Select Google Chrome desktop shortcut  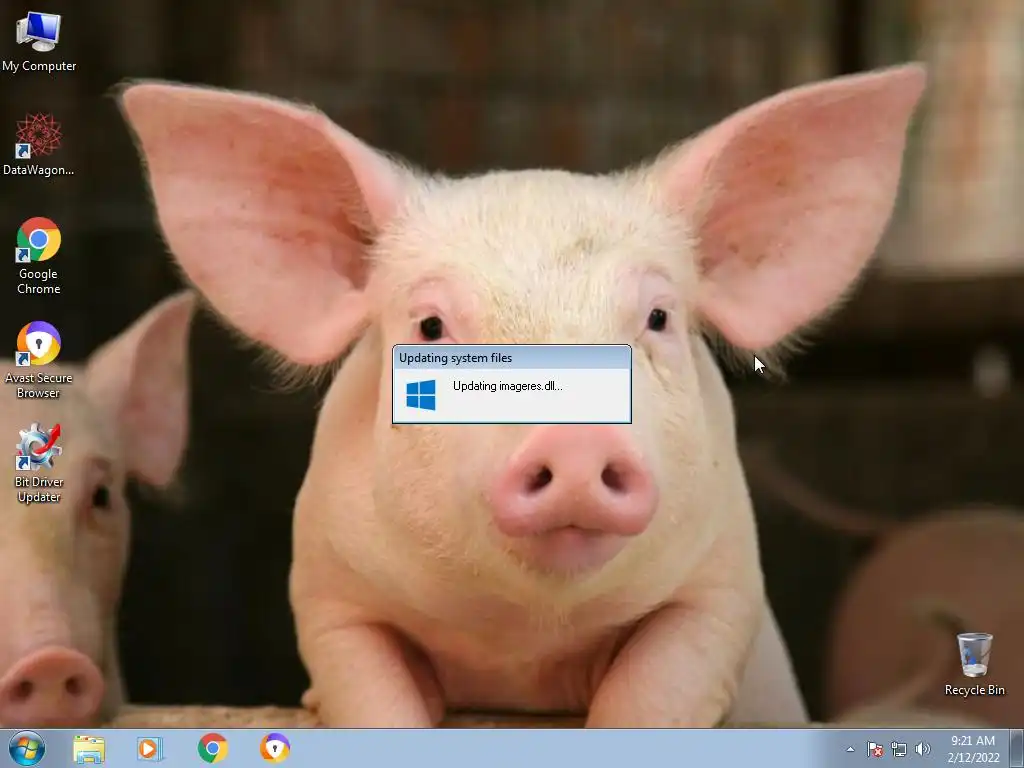pyautogui.click(x=39, y=256)
